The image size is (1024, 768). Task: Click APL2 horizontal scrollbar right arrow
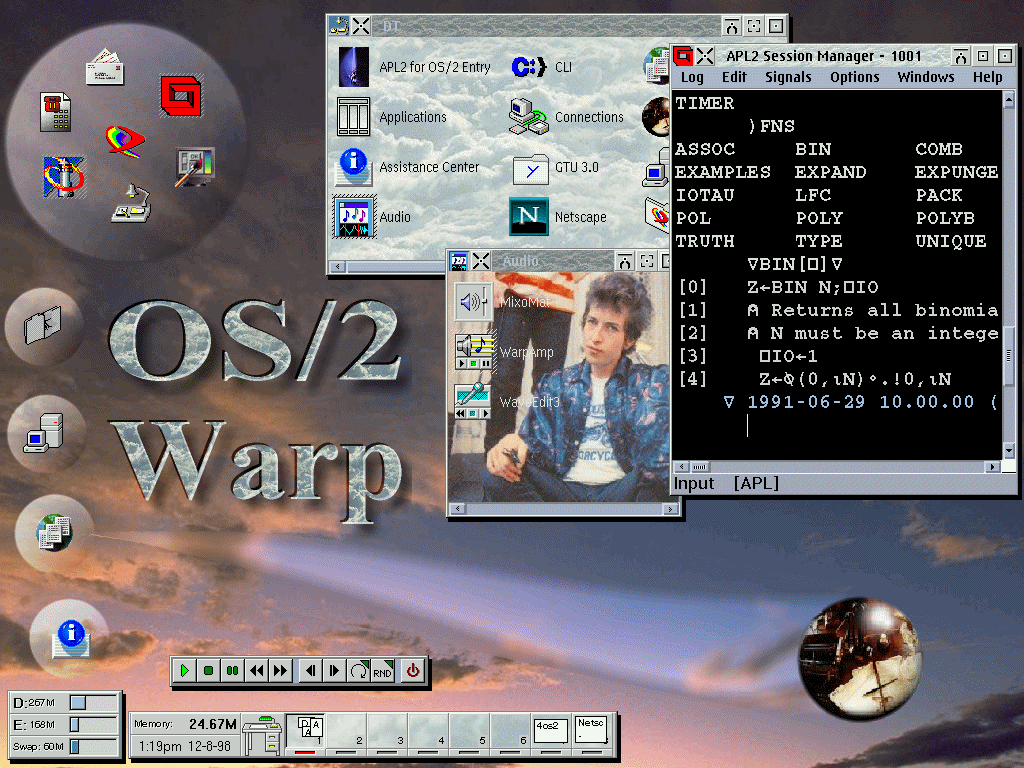[993, 466]
